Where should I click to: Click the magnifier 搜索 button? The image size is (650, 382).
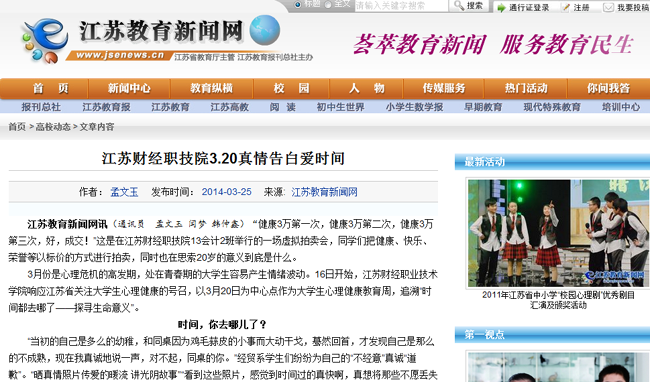pyautogui.click(x=469, y=6)
